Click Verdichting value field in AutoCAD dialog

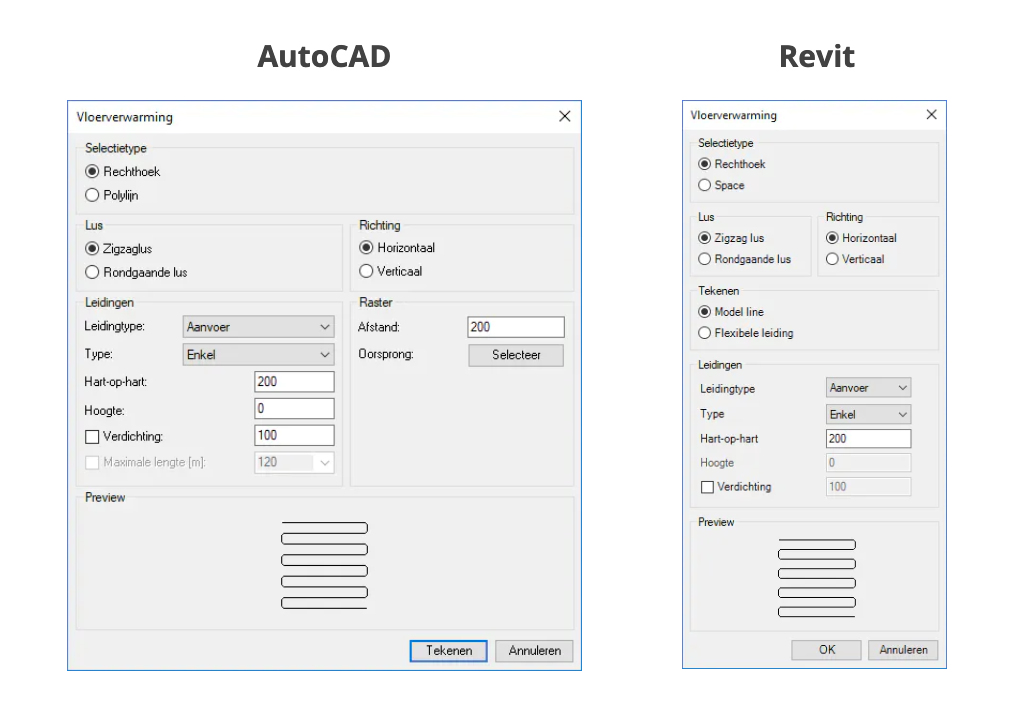(x=295, y=435)
